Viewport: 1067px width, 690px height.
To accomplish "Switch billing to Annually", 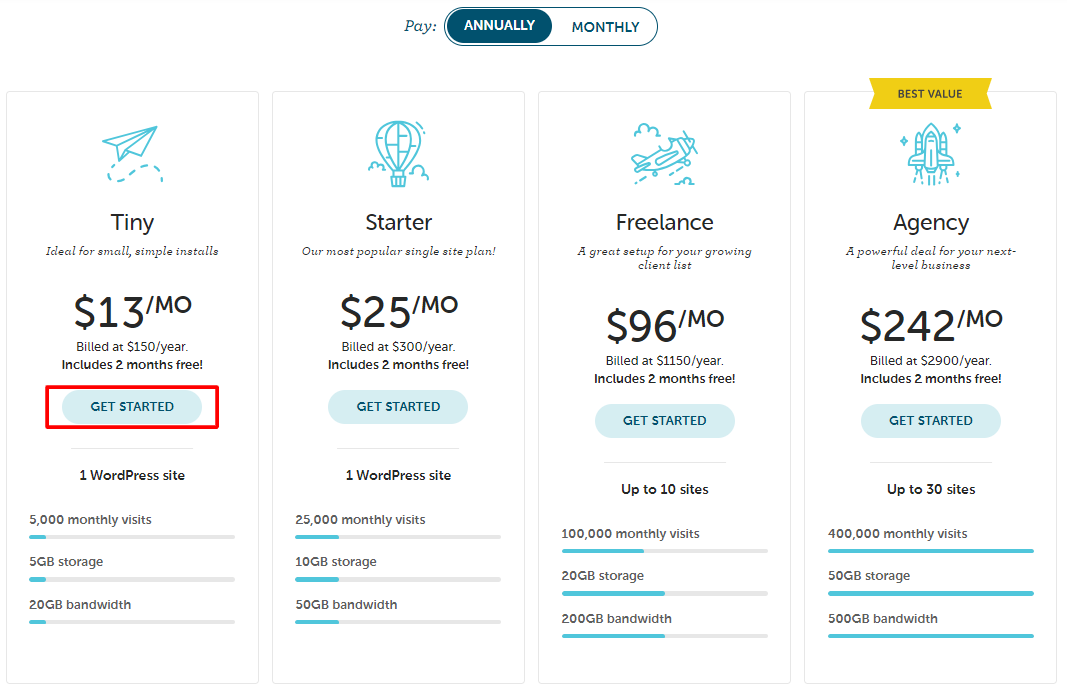I will click(499, 26).
